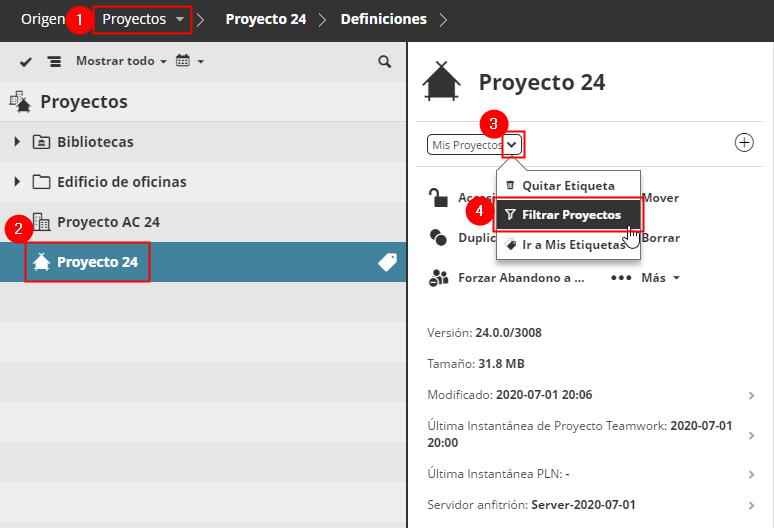Expand Última Instantánea PLN chevron
The width and height of the screenshot is (774, 528).
coord(751,474)
